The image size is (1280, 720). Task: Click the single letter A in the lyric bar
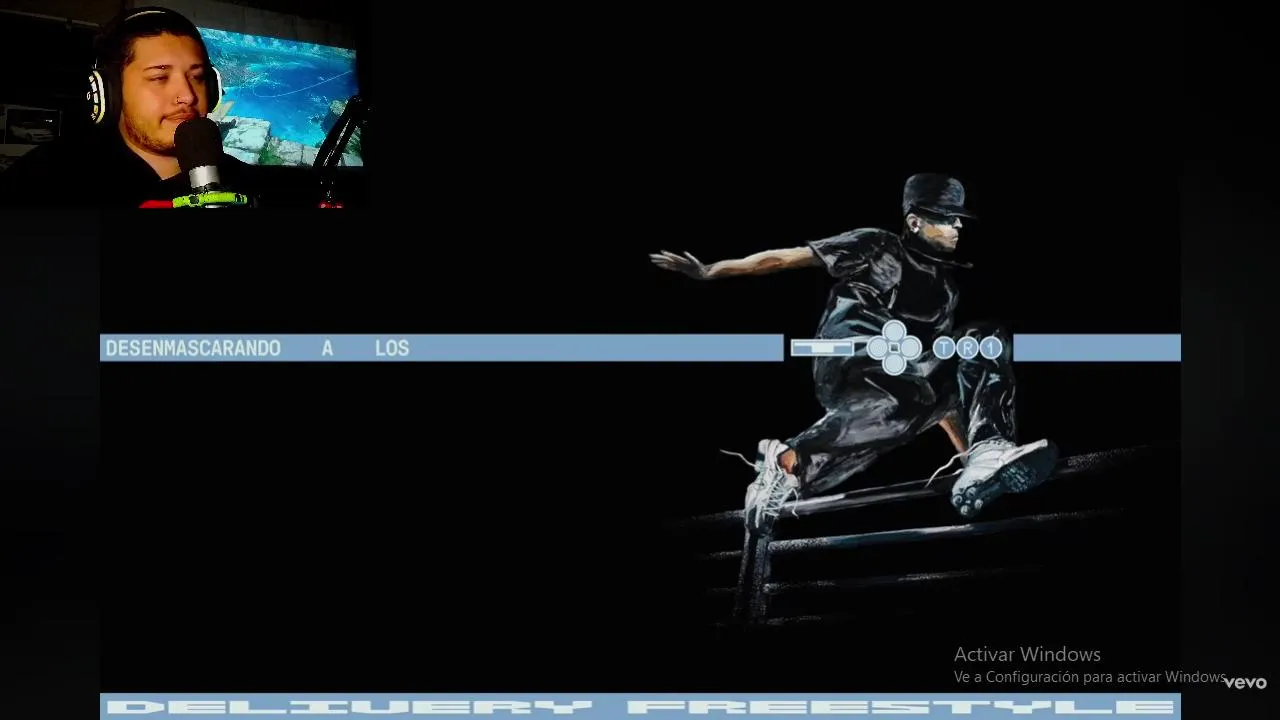[x=327, y=348]
